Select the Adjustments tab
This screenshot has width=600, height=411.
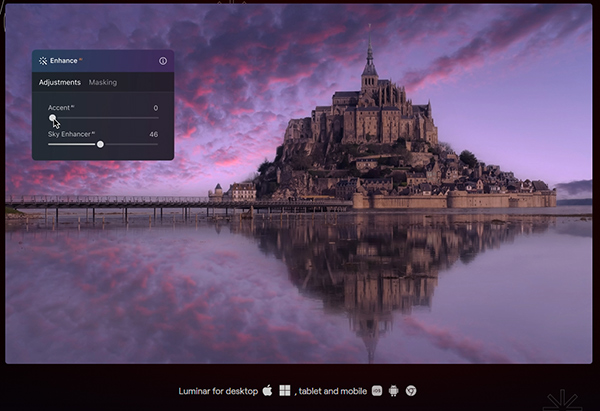(x=60, y=82)
